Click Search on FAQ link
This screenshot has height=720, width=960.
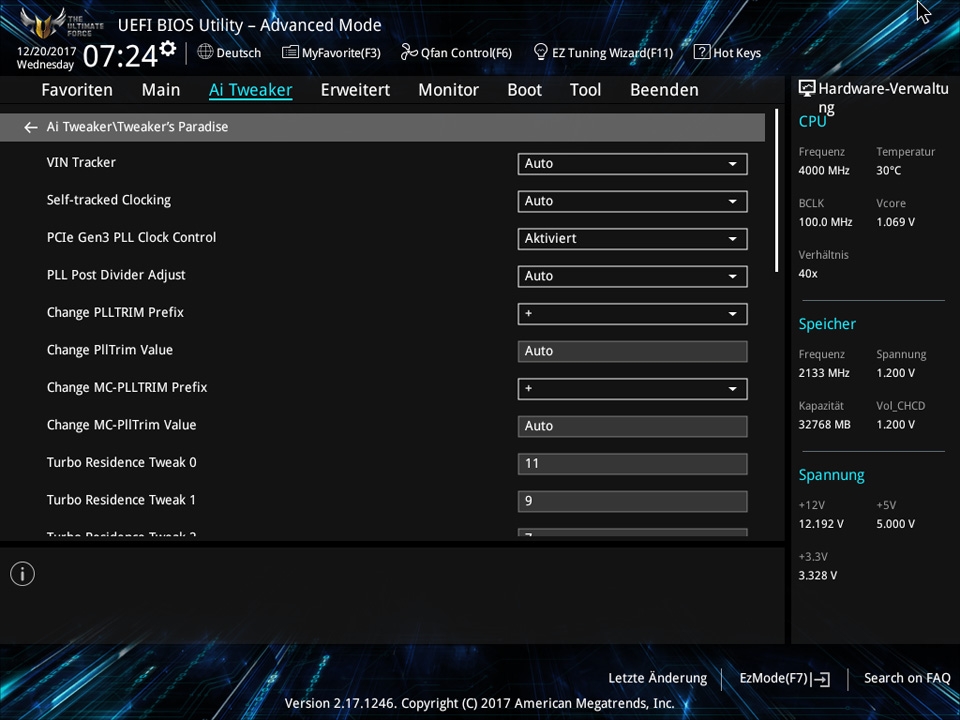pyautogui.click(x=907, y=678)
